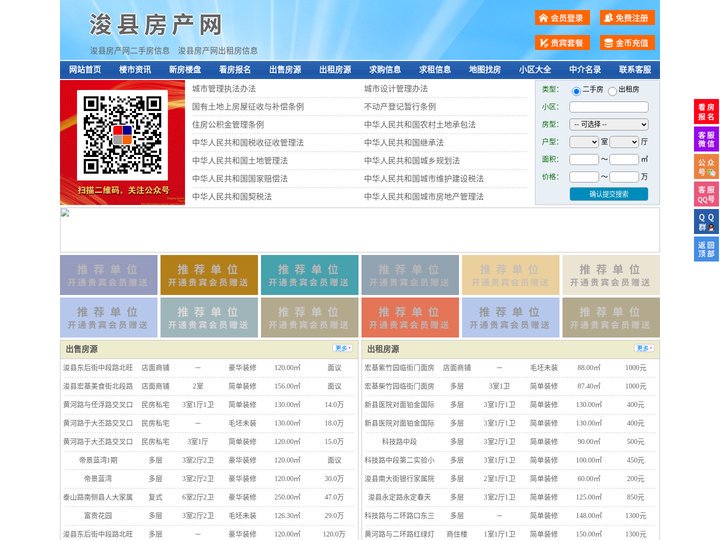Open 中华人民共和国契税法 link
The image size is (720, 540).
[x=232, y=197]
